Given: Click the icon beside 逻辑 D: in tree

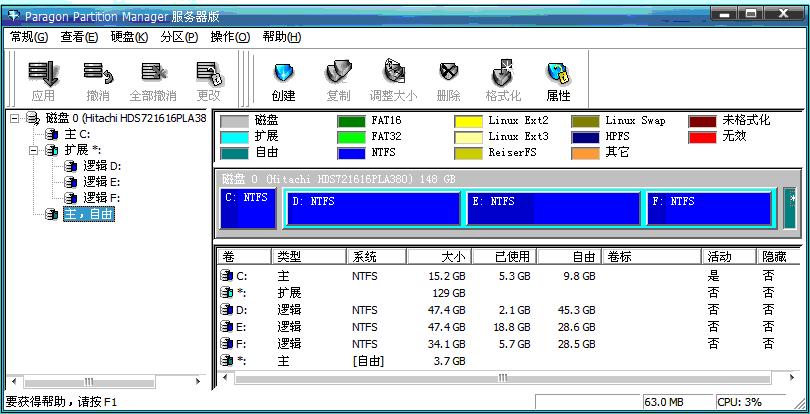Looking at the screenshot, I should tap(71, 166).
